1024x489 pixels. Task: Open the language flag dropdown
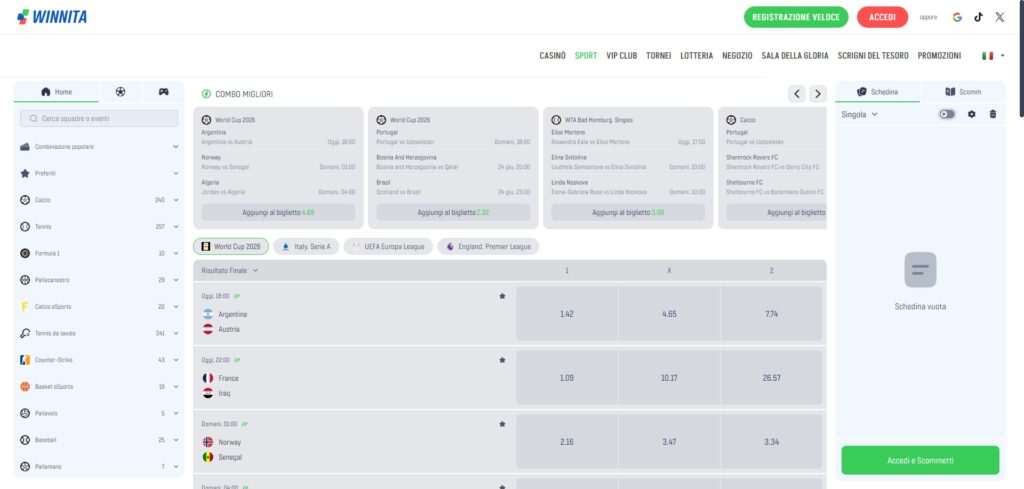[993, 56]
